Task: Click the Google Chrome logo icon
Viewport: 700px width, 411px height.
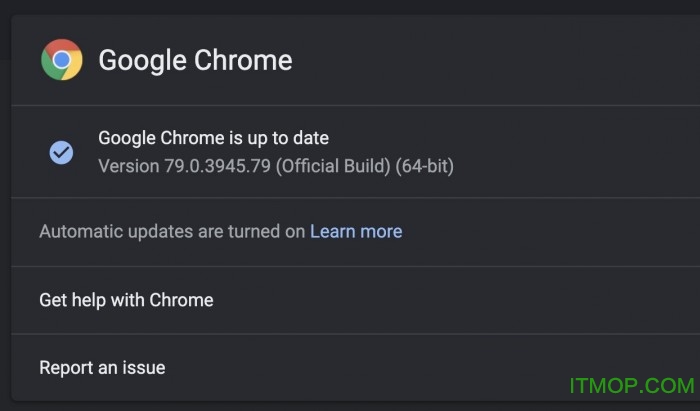Action: (61, 60)
